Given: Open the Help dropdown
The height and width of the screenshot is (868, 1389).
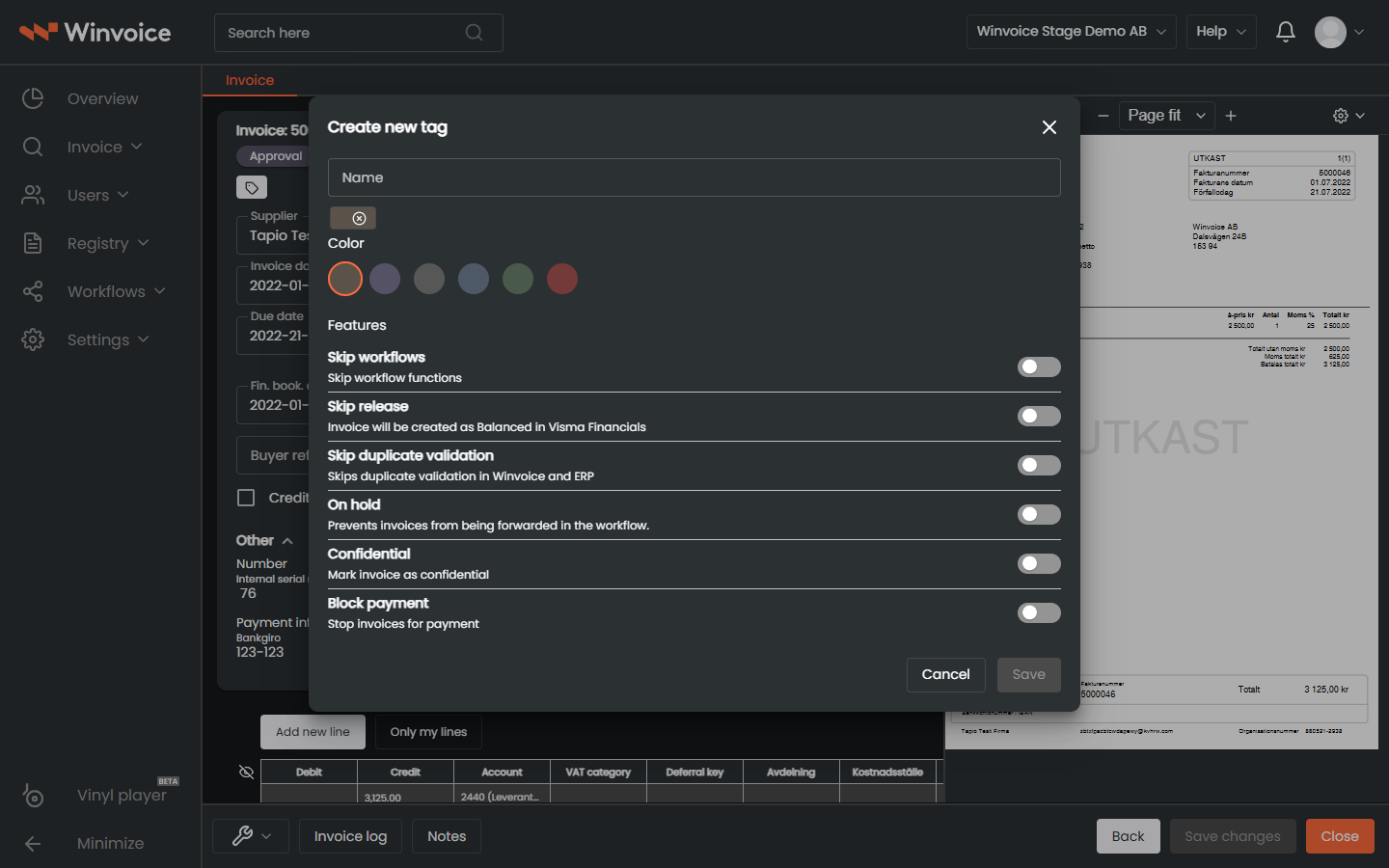Looking at the screenshot, I should click(1221, 32).
